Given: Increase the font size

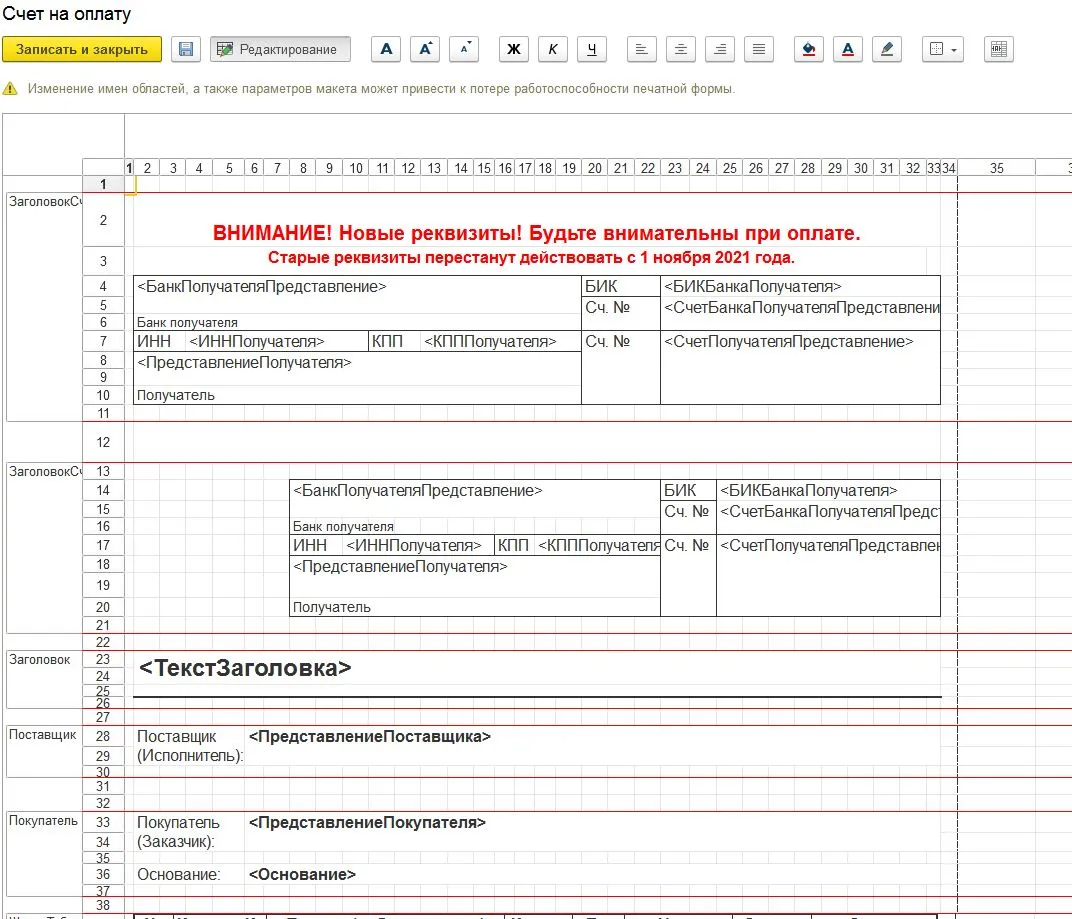Looking at the screenshot, I should 425,49.
